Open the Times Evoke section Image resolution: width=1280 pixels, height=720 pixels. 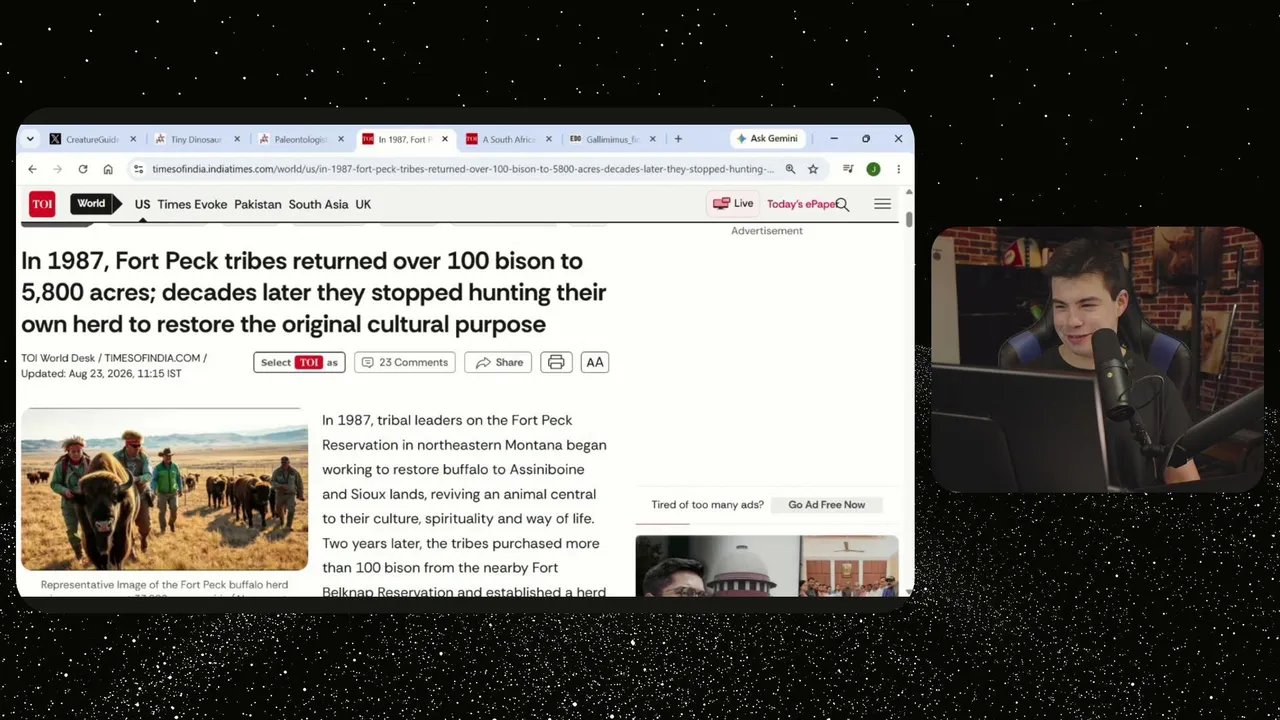[x=192, y=204]
